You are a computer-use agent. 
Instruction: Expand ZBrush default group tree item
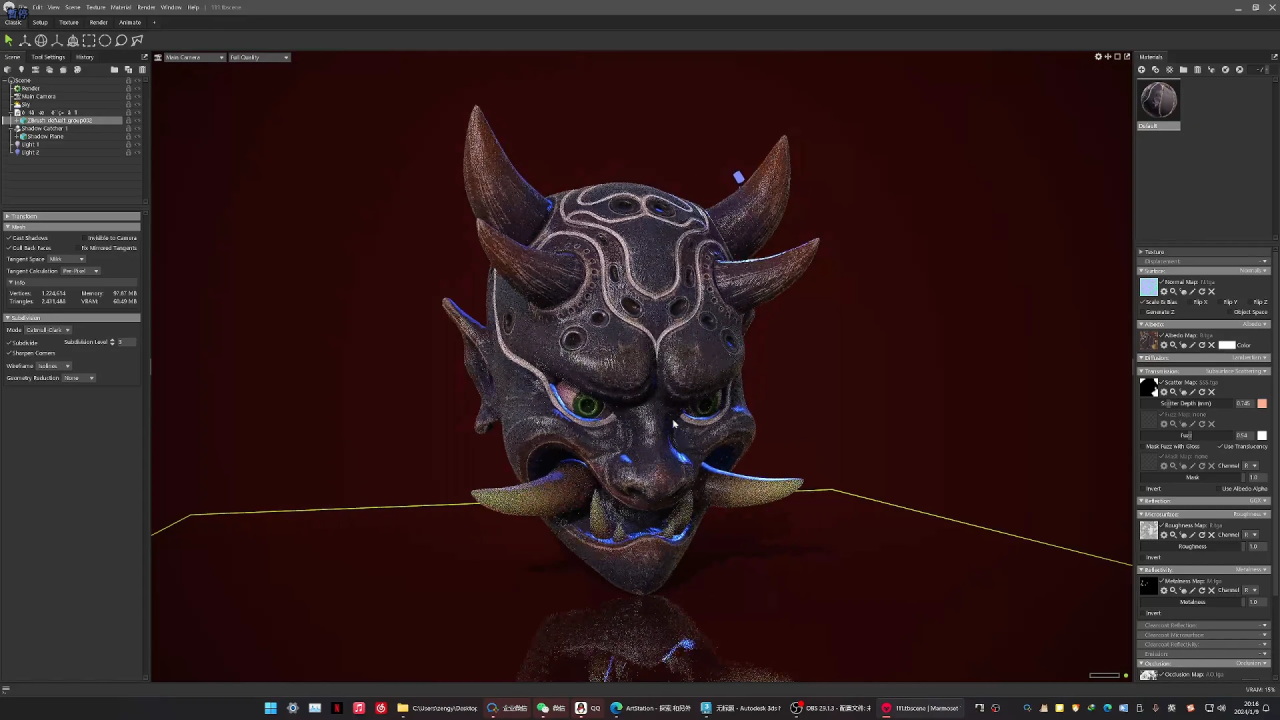tap(17, 120)
